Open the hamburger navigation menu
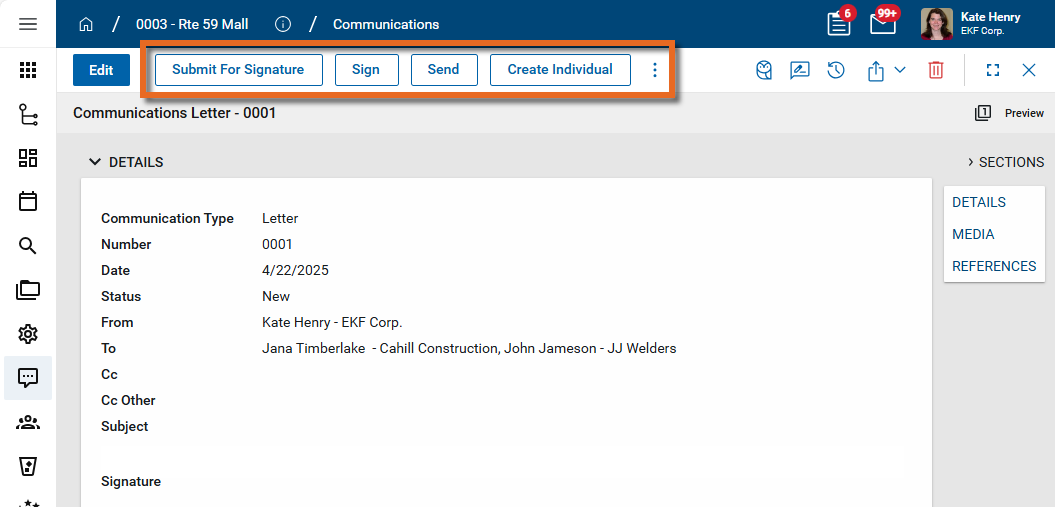 pos(28,24)
